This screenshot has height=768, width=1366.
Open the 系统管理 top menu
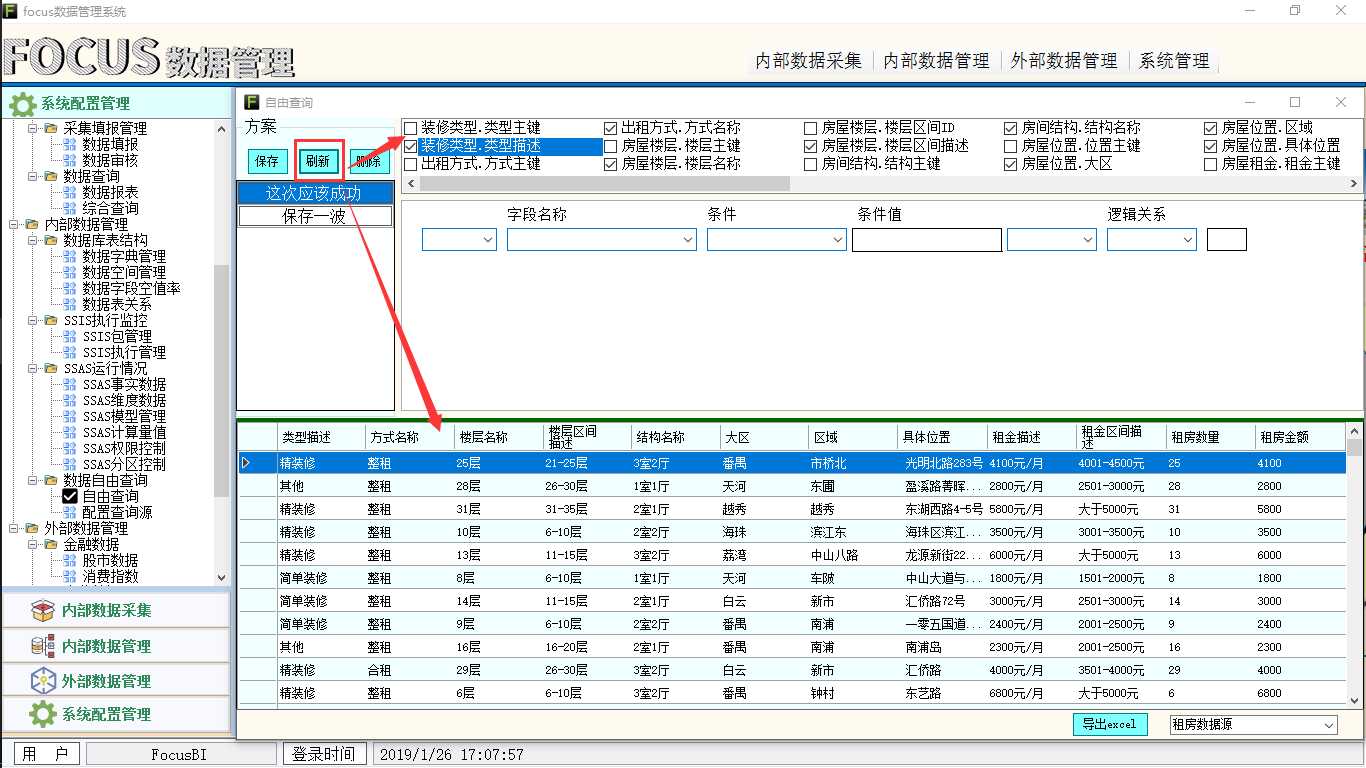click(1174, 61)
